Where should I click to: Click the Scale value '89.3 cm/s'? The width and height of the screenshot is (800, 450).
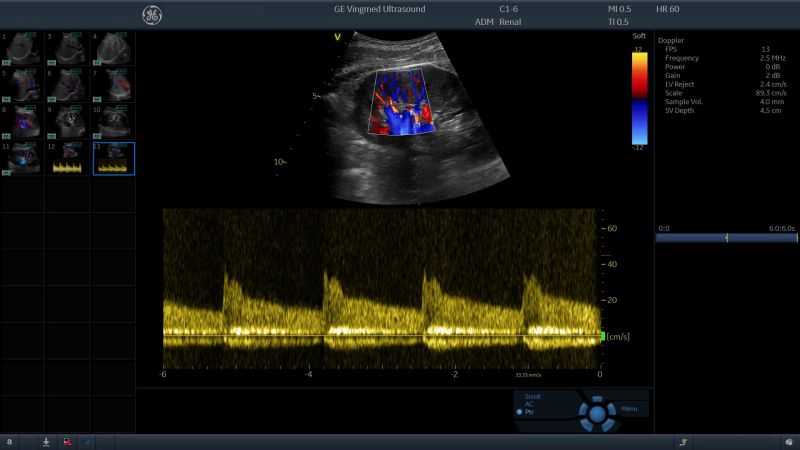pyautogui.click(x=771, y=93)
